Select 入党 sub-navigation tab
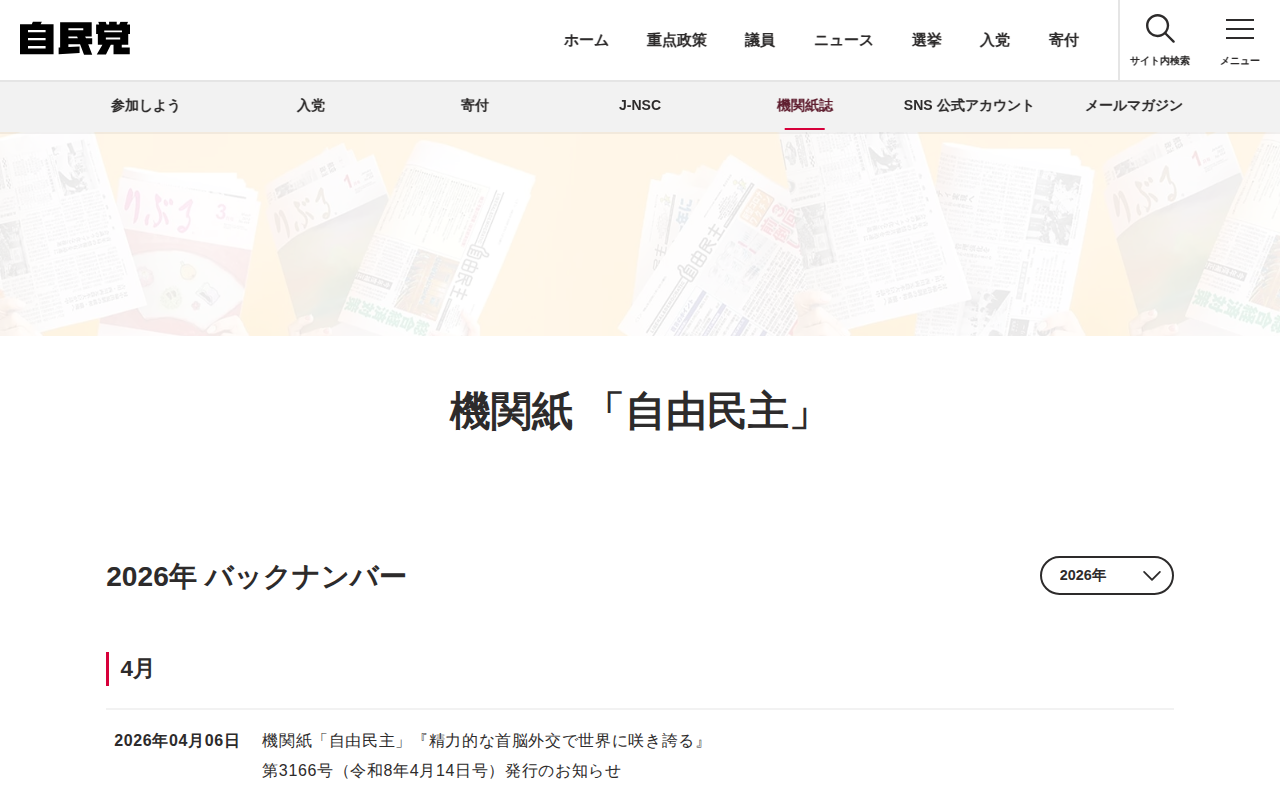Screen dimensions: 1280x800 coord(311,106)
